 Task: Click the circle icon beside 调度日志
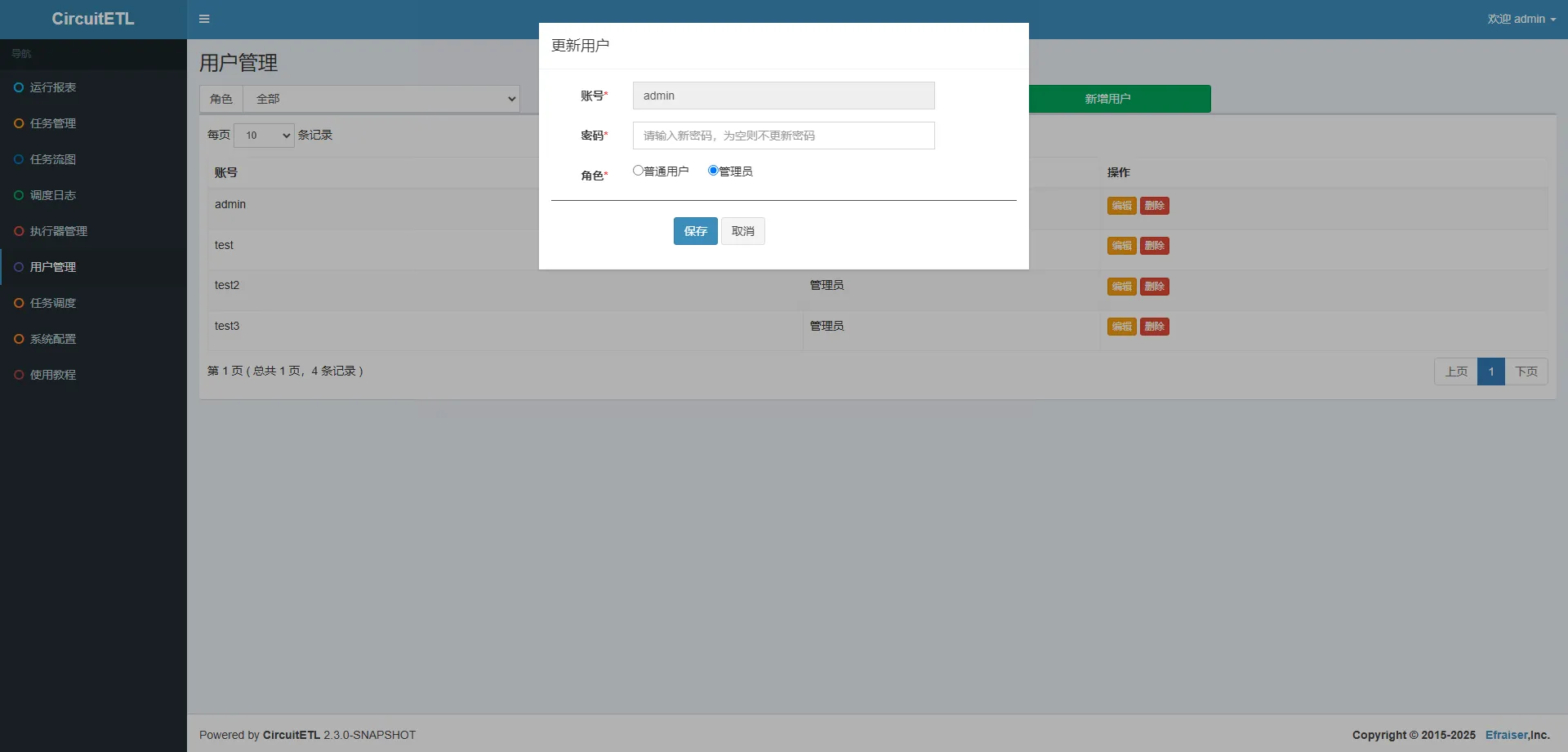pyautogui.click(x=19, y=195)
